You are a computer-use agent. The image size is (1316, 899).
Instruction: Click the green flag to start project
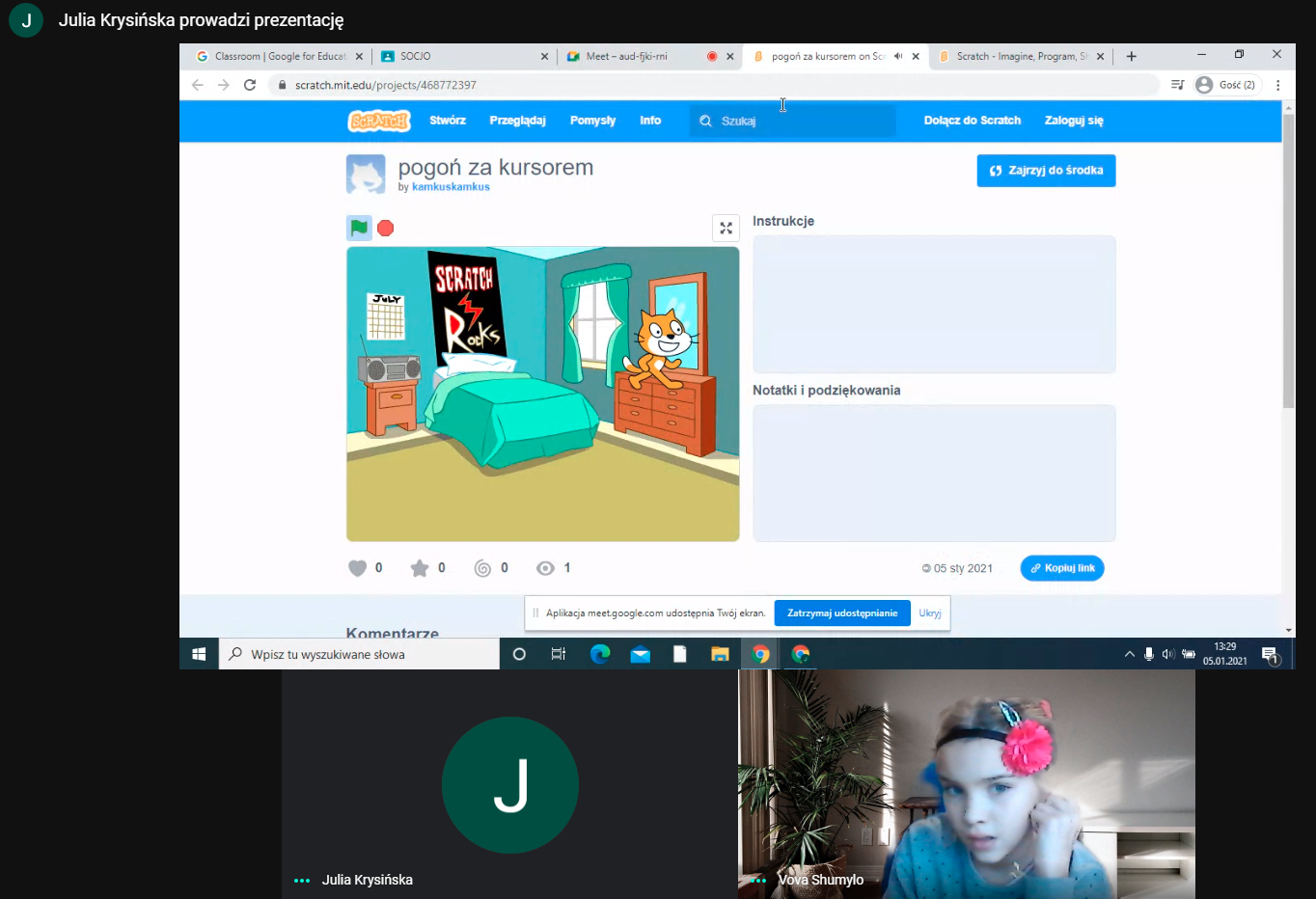359,228
